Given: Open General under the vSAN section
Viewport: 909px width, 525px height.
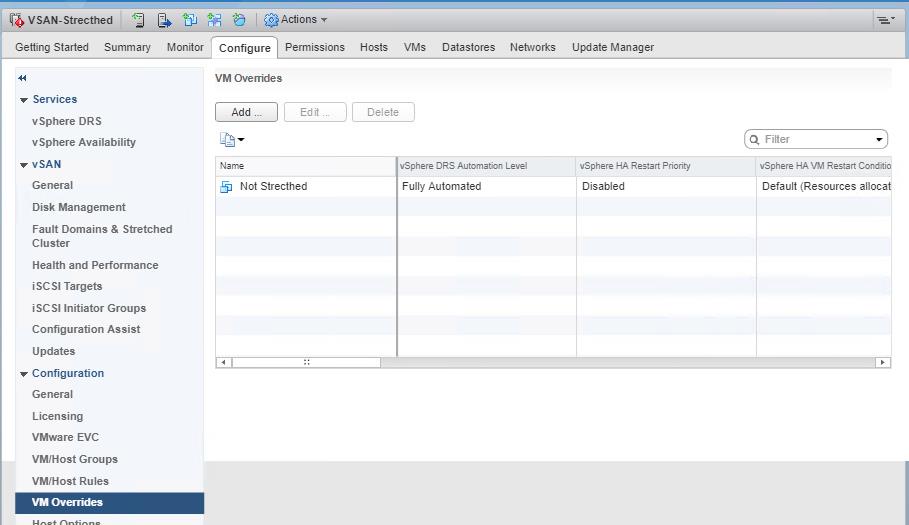Looking at the screenshot, I should (x=52, y=185).
